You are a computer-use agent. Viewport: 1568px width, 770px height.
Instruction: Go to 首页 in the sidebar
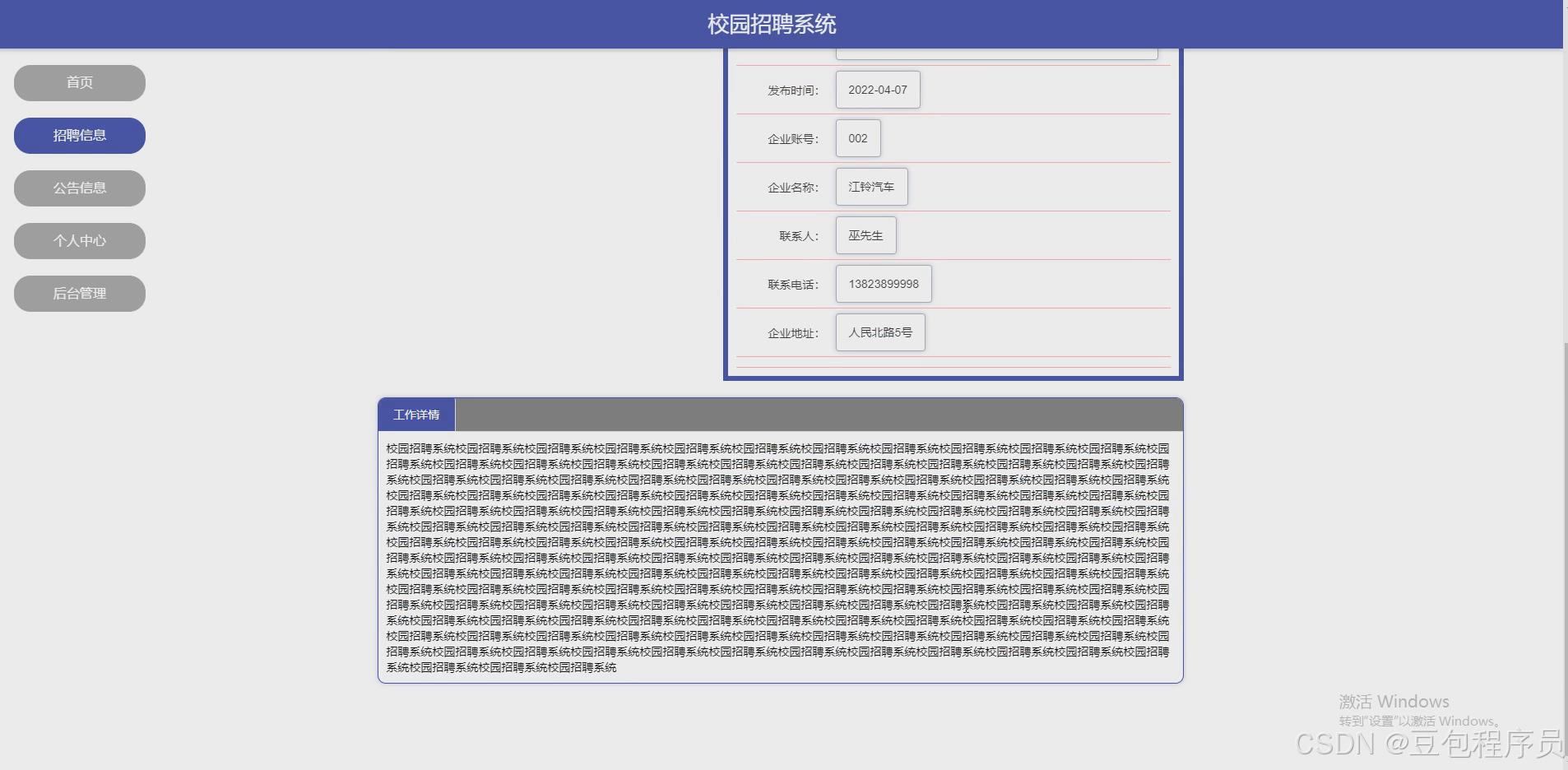tap(80, 83)
